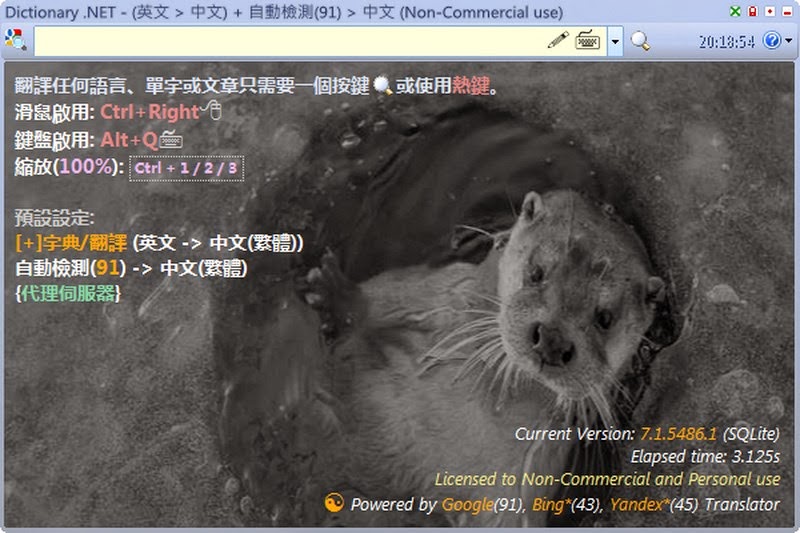Viewport: 800px width, 533px height.
Task: Click the magnifier translate button
Action: coord(640,40)
